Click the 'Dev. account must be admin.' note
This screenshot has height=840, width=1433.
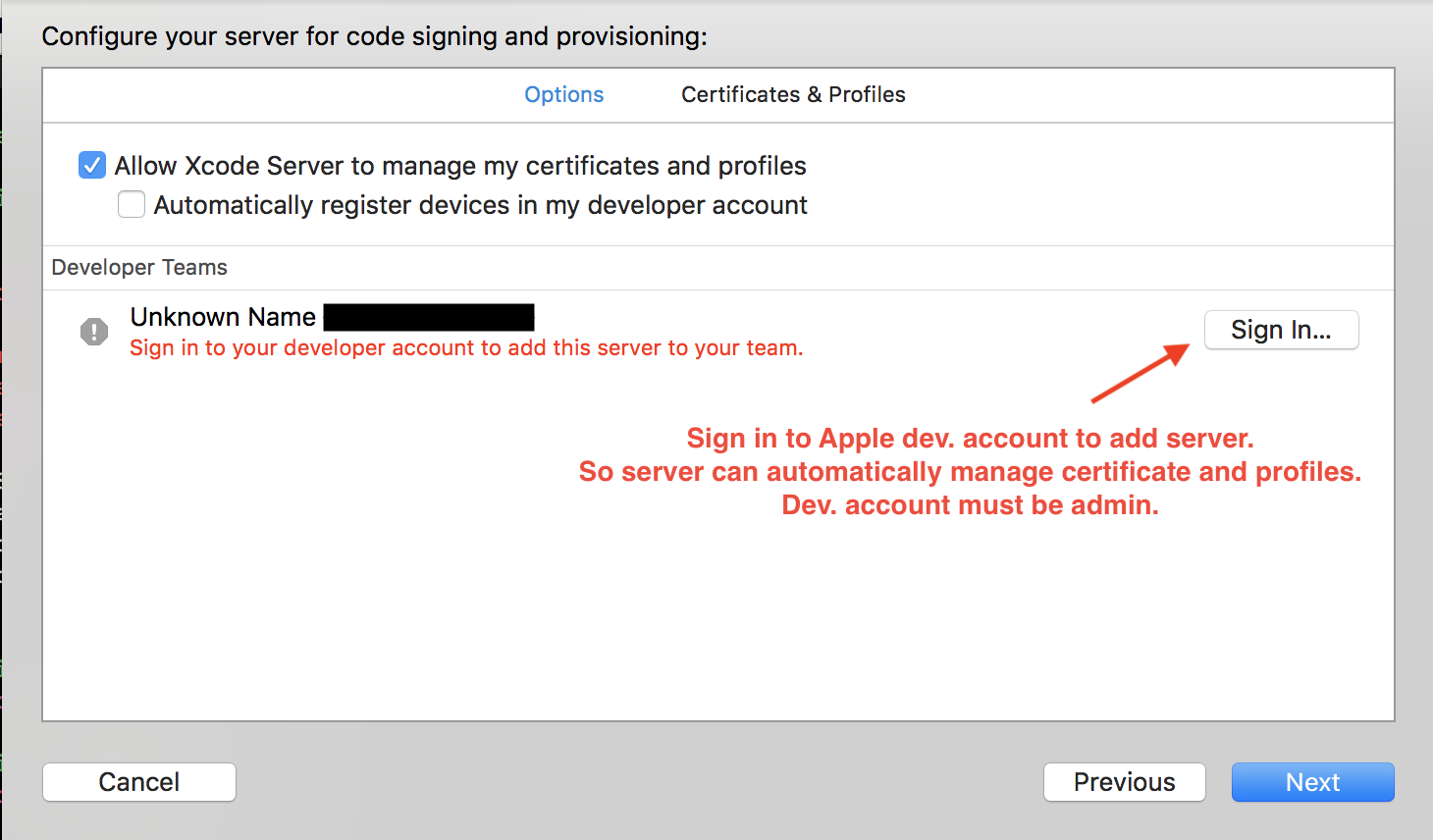970,505
